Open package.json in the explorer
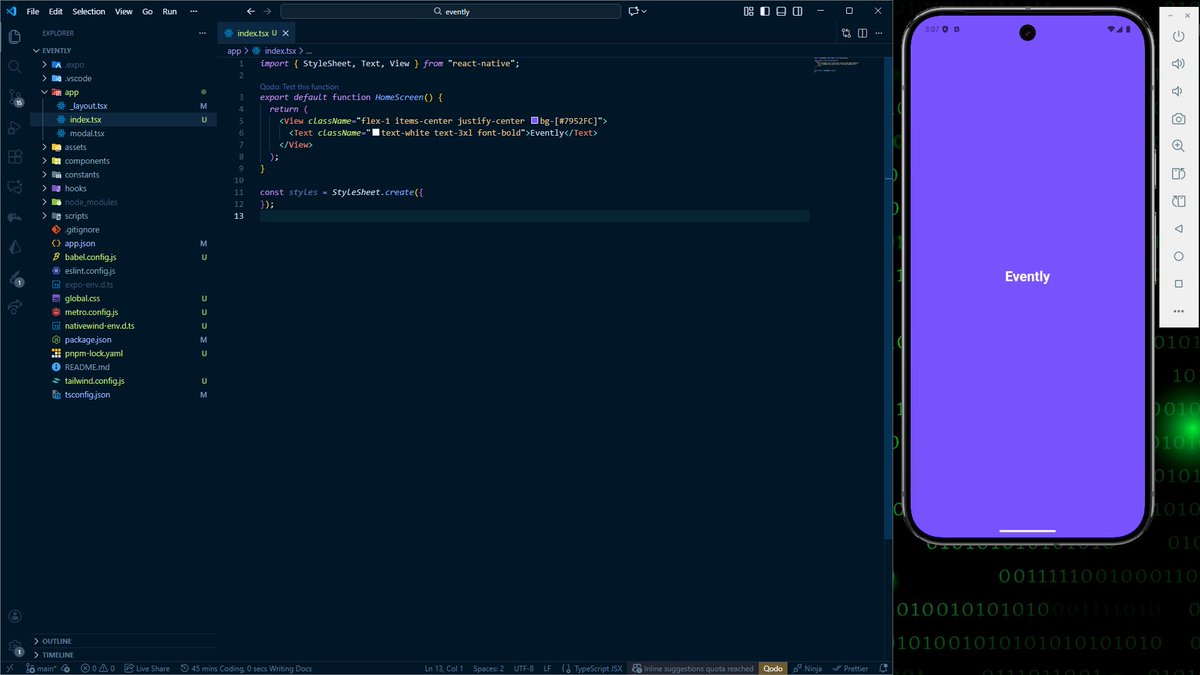 point(87,340)
